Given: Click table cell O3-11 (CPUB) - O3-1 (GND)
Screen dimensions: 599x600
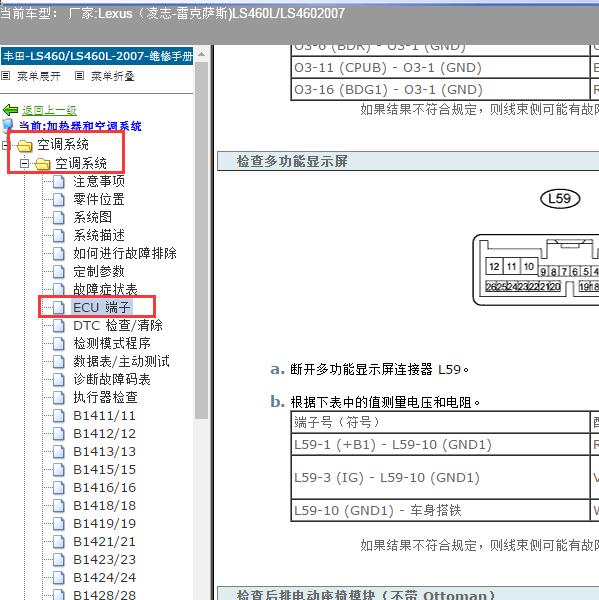Looking at the screenshot, I should click(441, 68).
